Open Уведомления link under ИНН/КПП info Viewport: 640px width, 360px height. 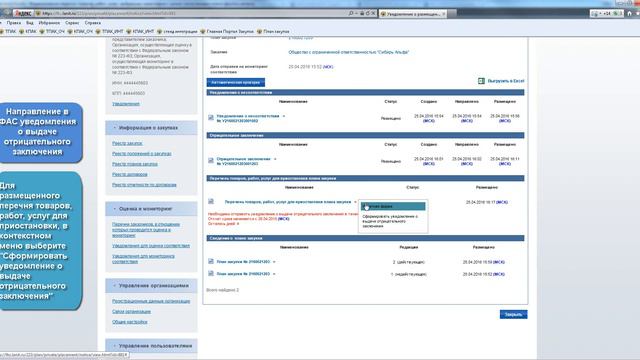(126, 104)
